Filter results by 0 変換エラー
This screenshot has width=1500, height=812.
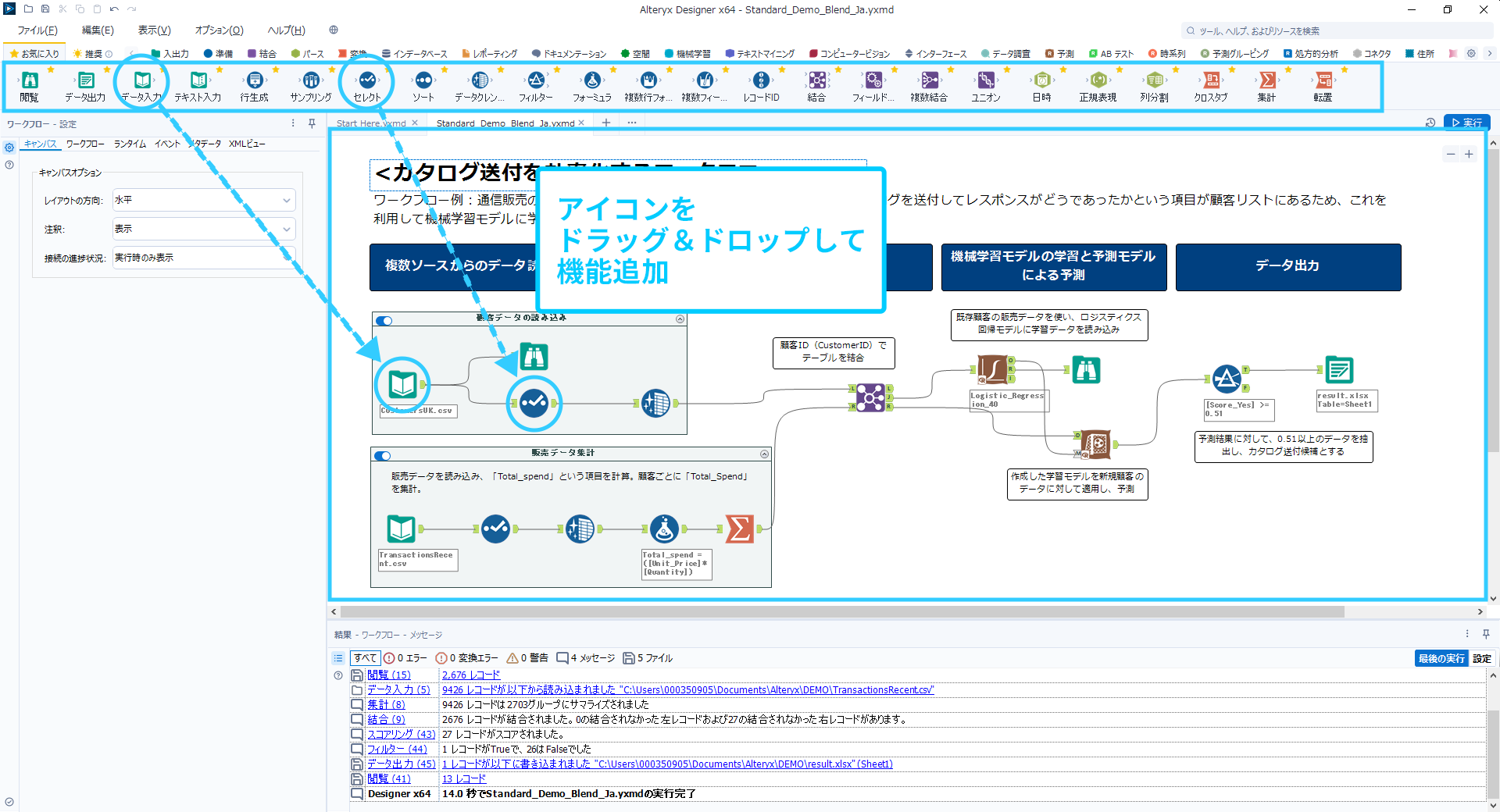pos(466,658)
